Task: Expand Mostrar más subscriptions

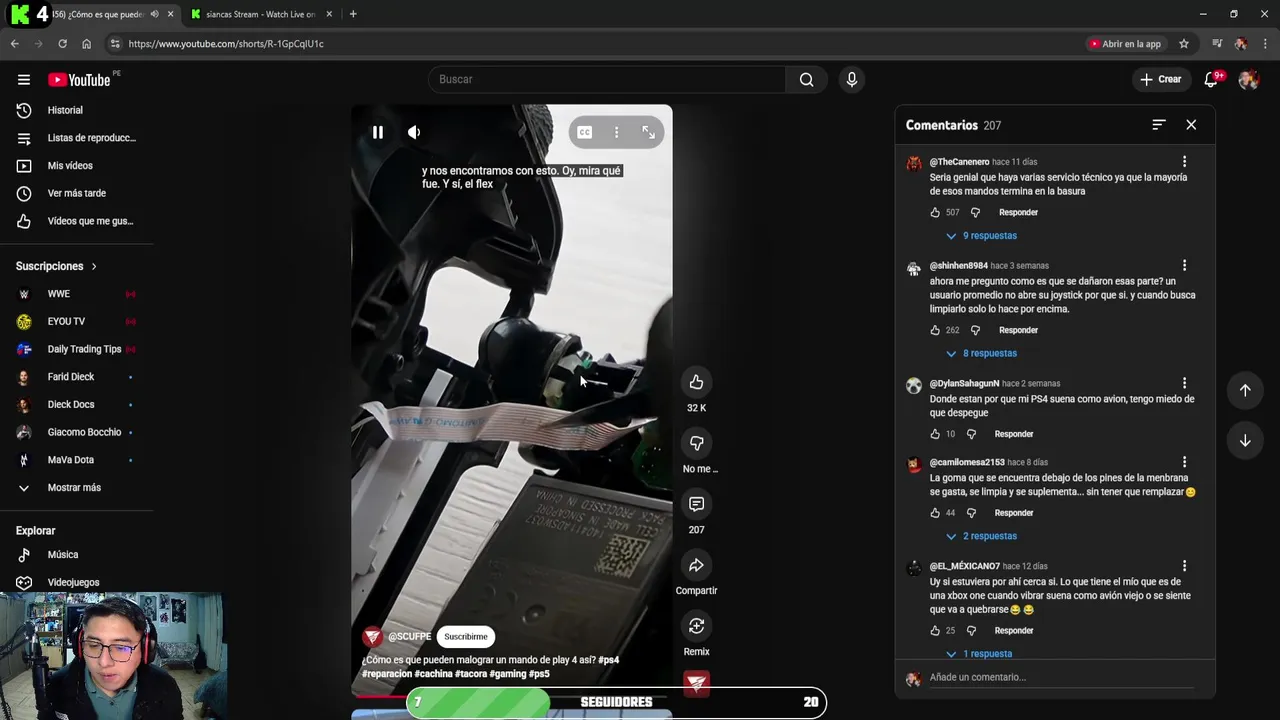Action: [x=76, y=488]
